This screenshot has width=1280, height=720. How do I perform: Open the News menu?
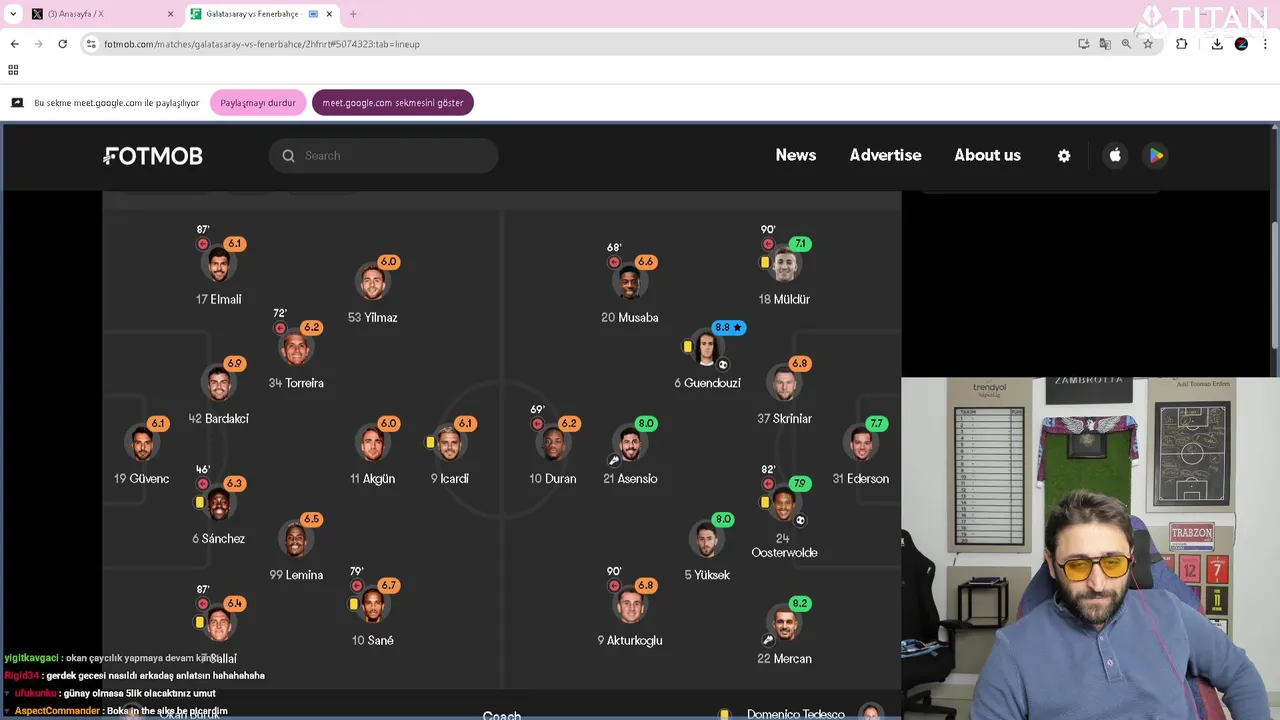pos(796,155)
